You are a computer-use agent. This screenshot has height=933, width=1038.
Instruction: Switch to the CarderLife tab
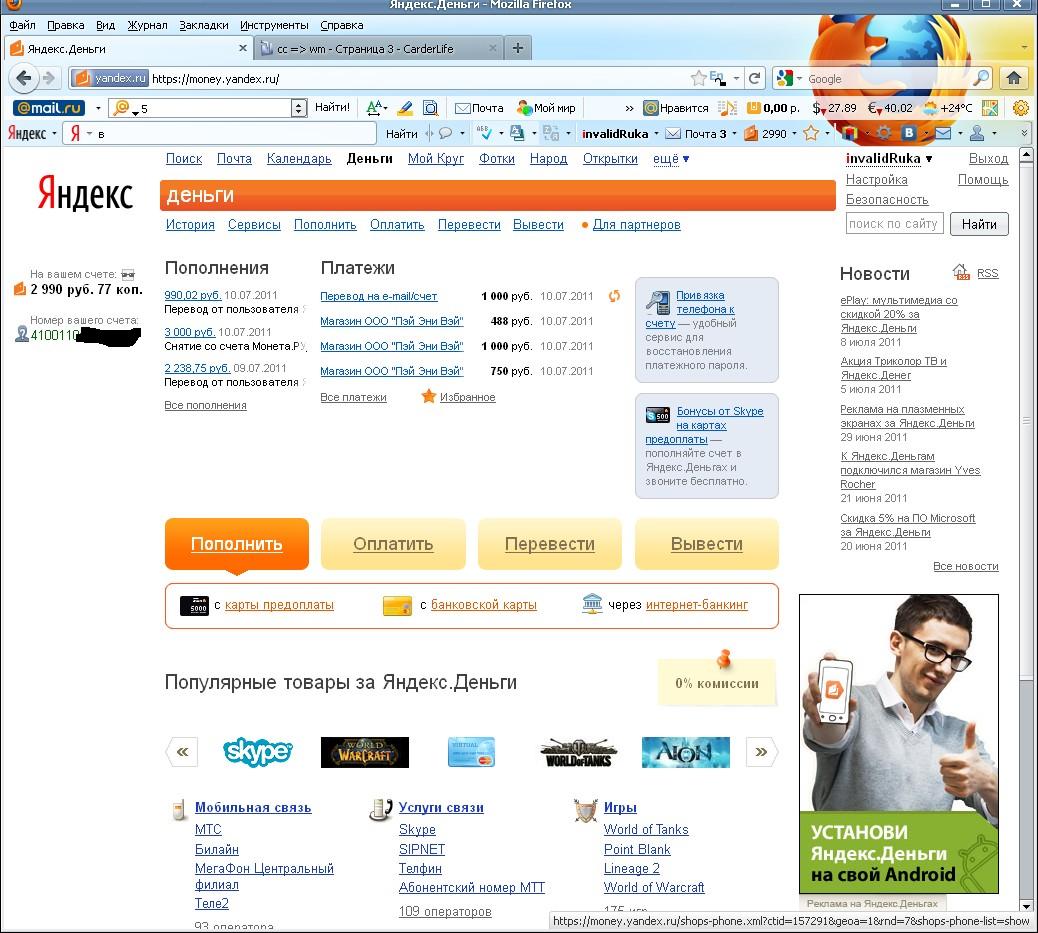pos(377,48)
